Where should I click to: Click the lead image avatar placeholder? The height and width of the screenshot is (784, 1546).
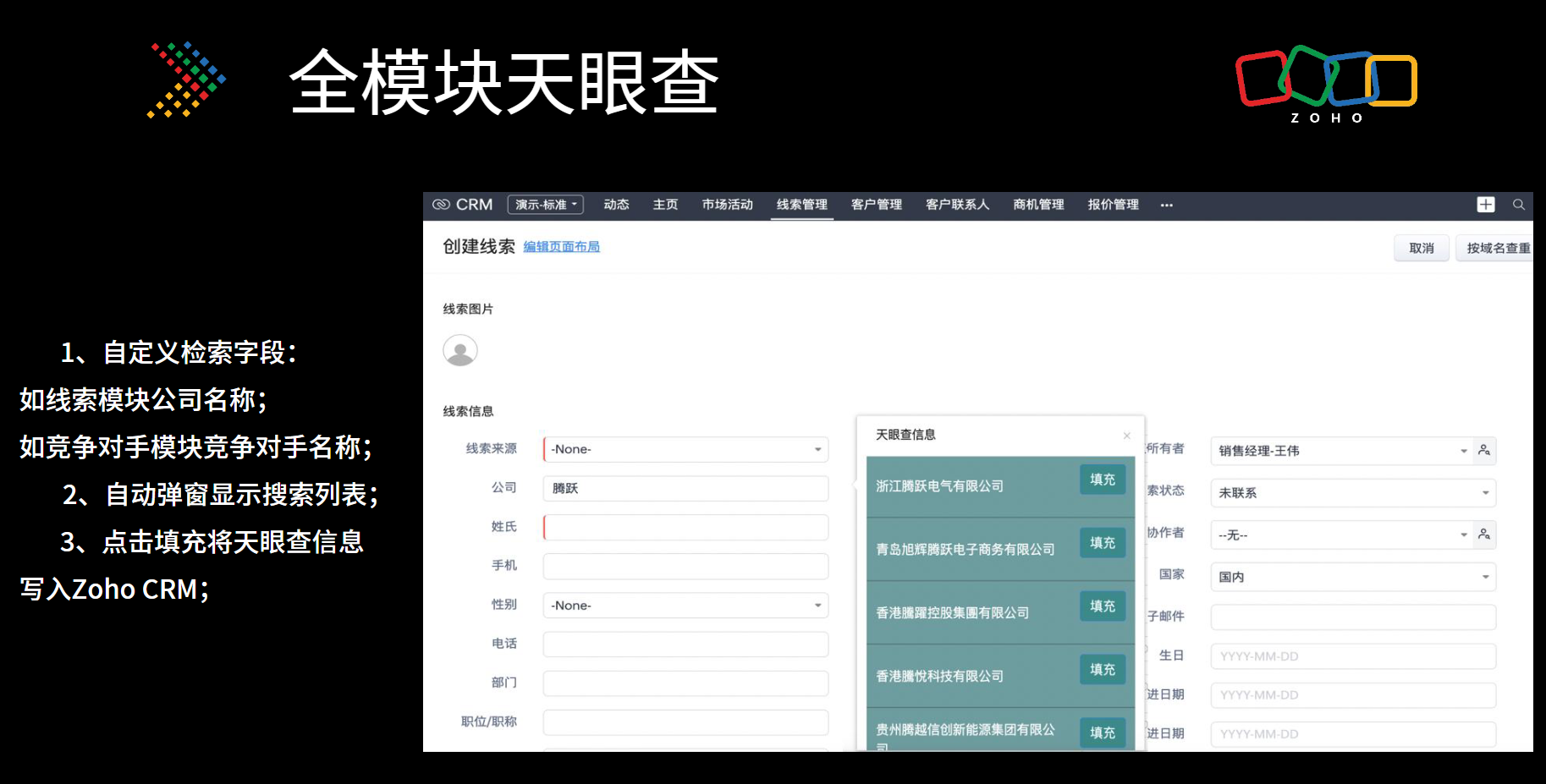point(460,350)
